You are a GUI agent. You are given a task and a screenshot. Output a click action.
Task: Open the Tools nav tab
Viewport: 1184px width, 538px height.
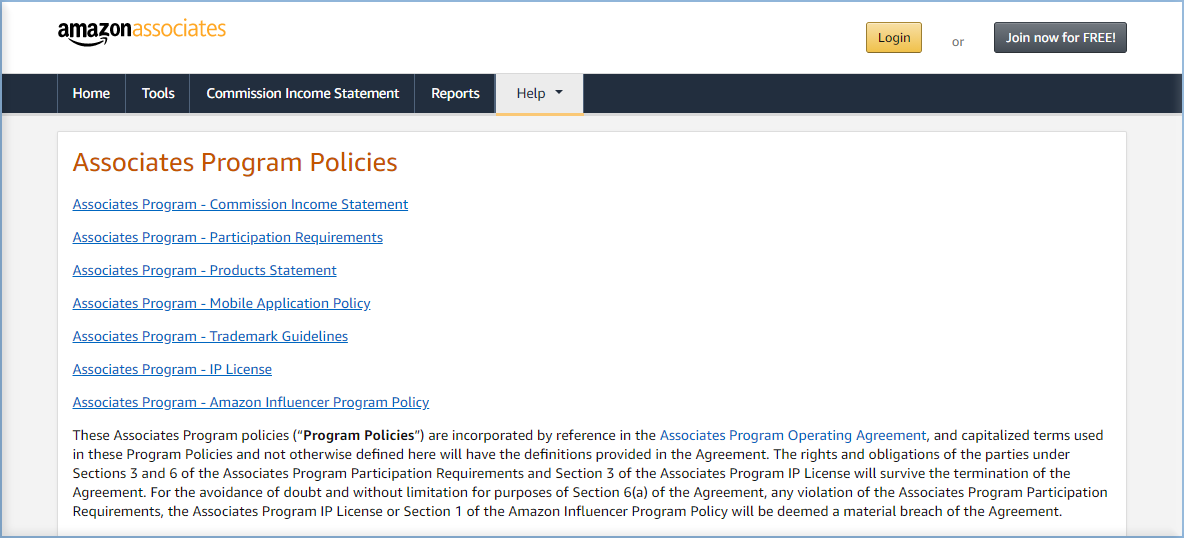(158, 94)
